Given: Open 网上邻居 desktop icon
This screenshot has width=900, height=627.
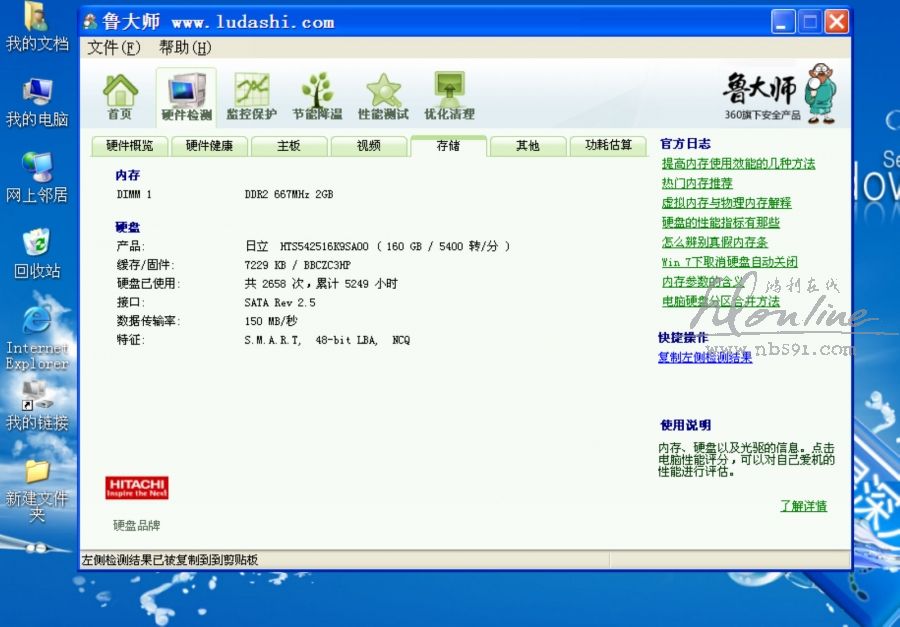Looking at the screenshot, I should coord(37,178).
